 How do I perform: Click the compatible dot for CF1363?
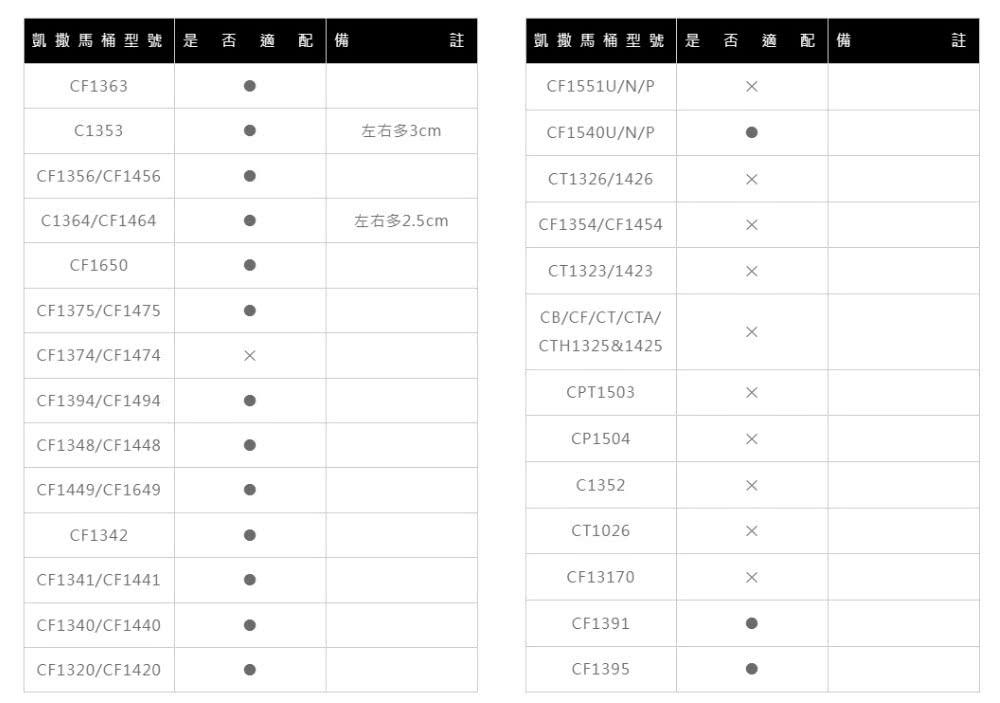(250, 86)
